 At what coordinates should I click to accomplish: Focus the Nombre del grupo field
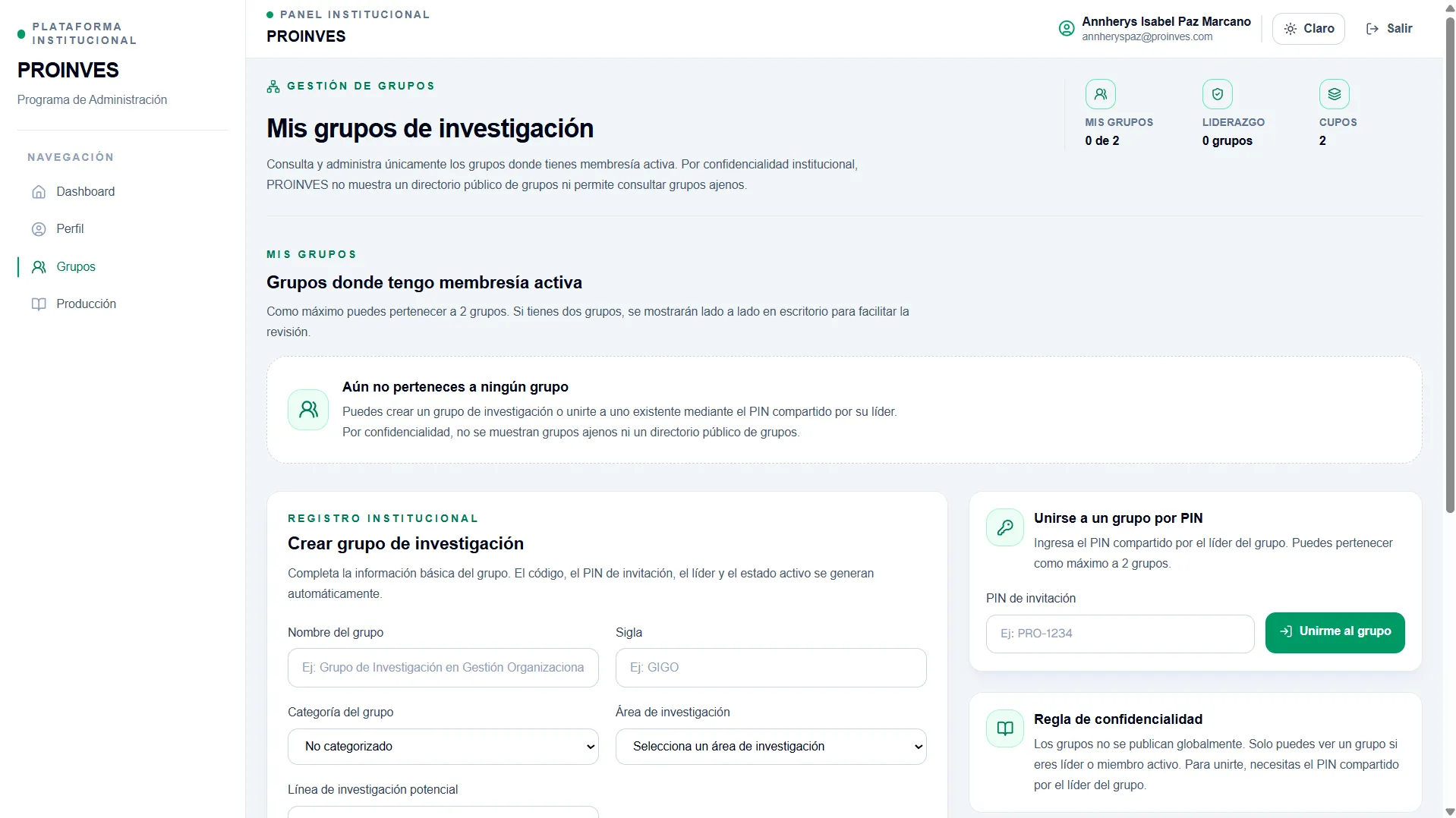click(443, 668)
